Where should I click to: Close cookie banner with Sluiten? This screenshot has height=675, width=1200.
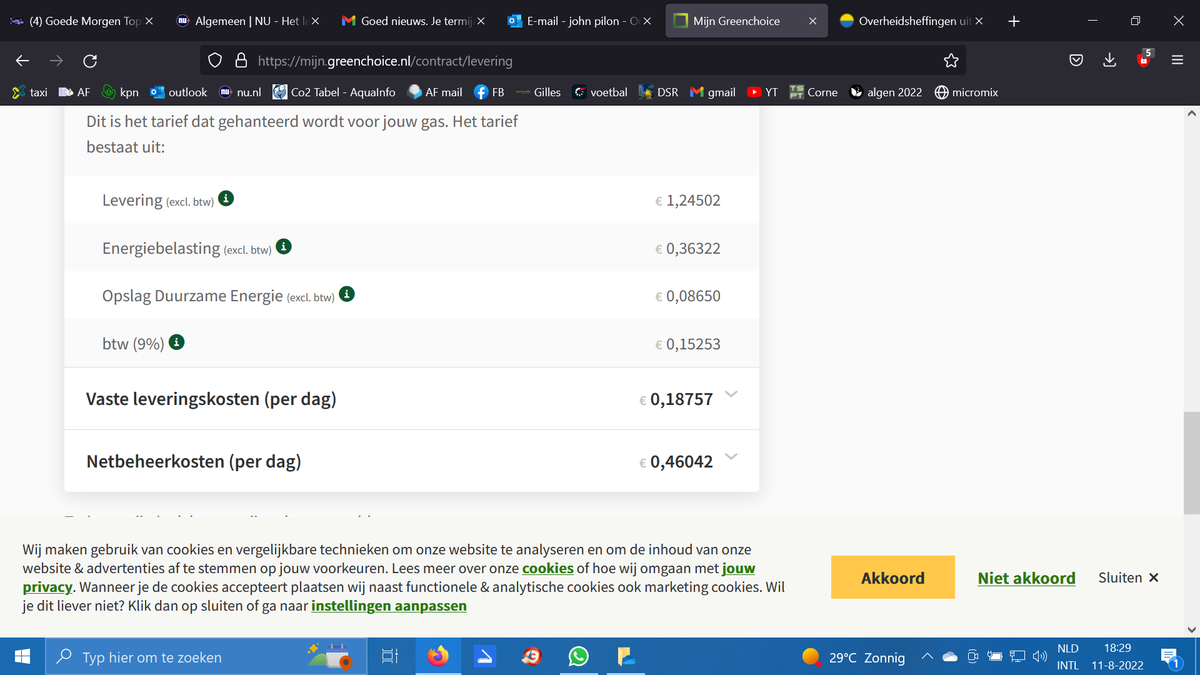[x=1128, y=578]
